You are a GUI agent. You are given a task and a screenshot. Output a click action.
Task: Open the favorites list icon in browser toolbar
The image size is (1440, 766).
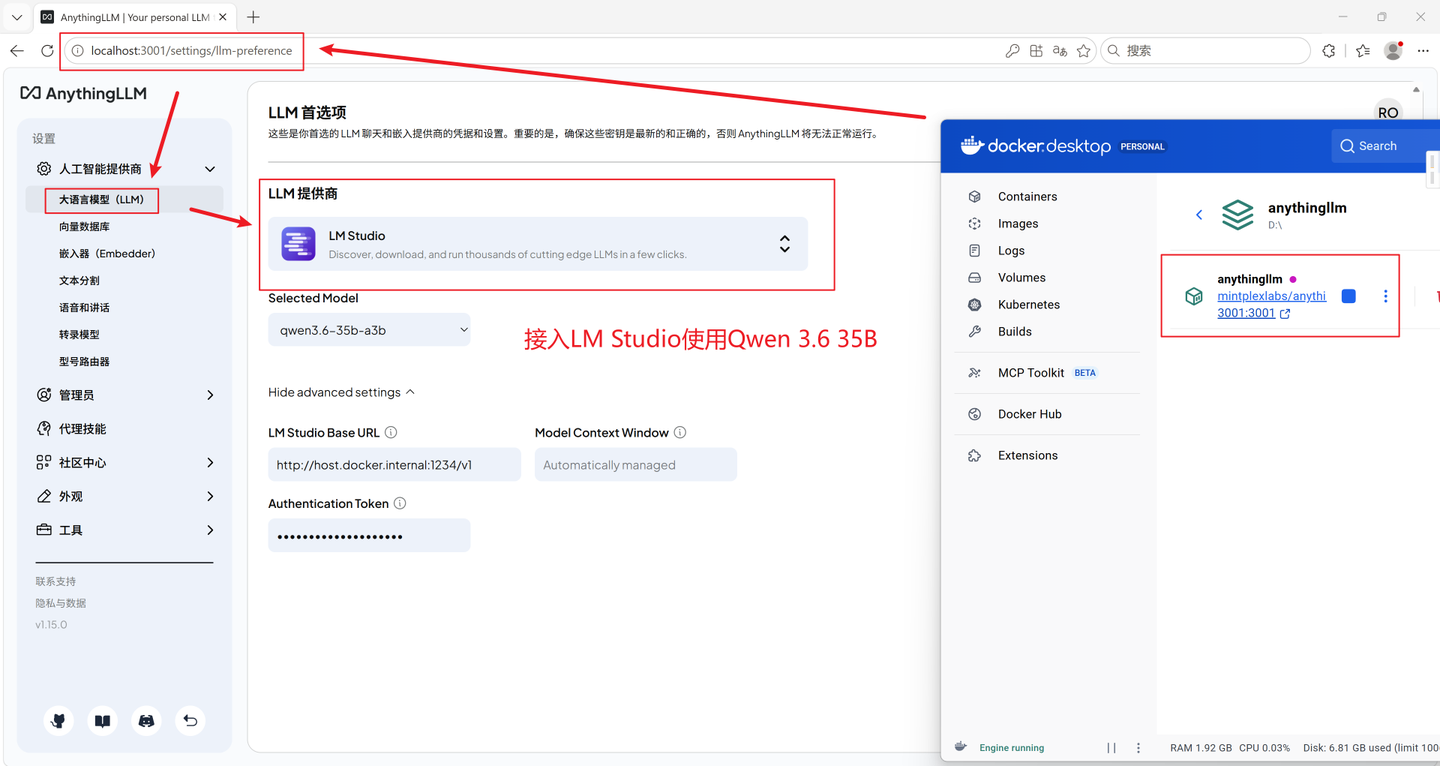[1363, 51]
